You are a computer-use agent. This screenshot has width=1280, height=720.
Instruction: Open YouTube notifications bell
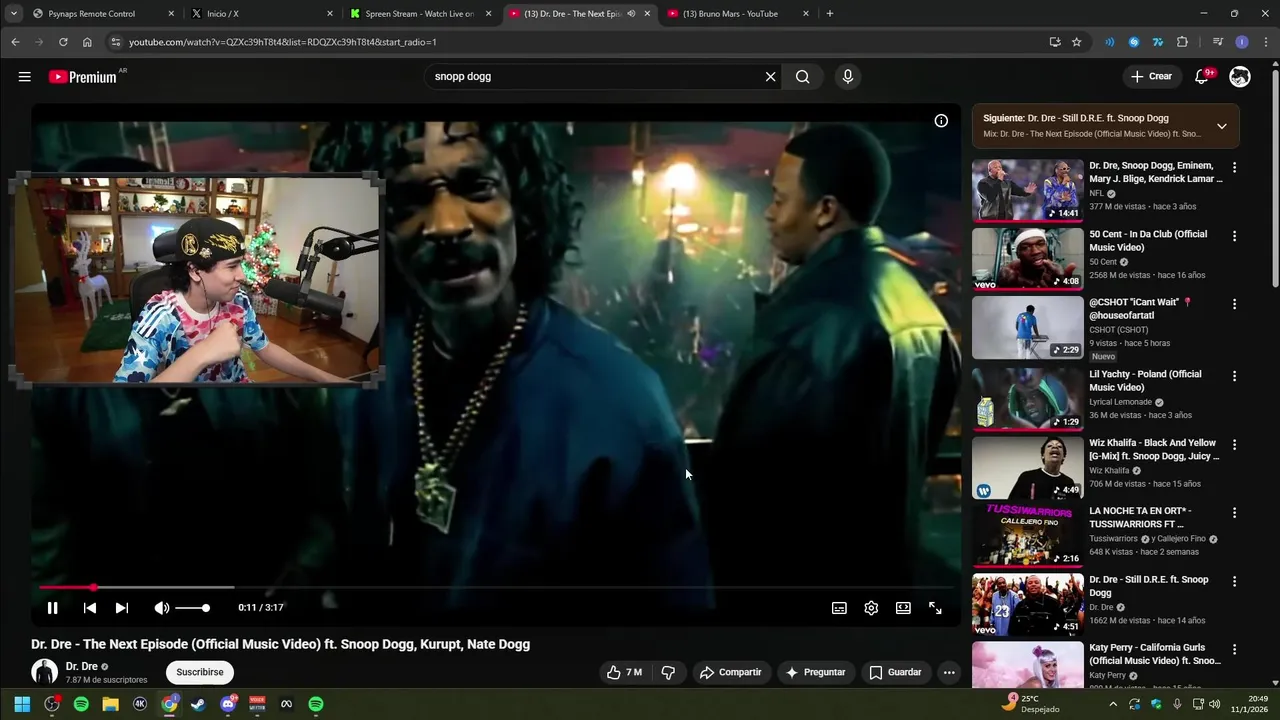click(1202, 77)
